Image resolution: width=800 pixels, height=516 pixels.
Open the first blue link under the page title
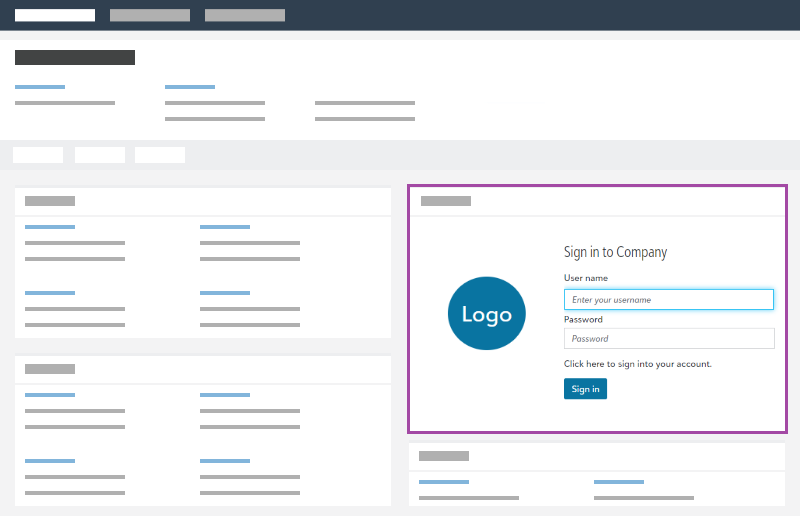pos(40,87)
